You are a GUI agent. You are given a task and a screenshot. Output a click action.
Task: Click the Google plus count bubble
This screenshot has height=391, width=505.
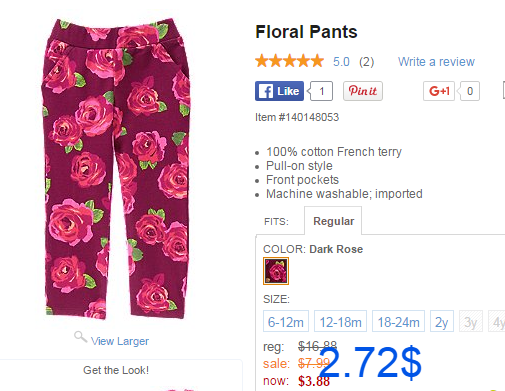point(469,91)
